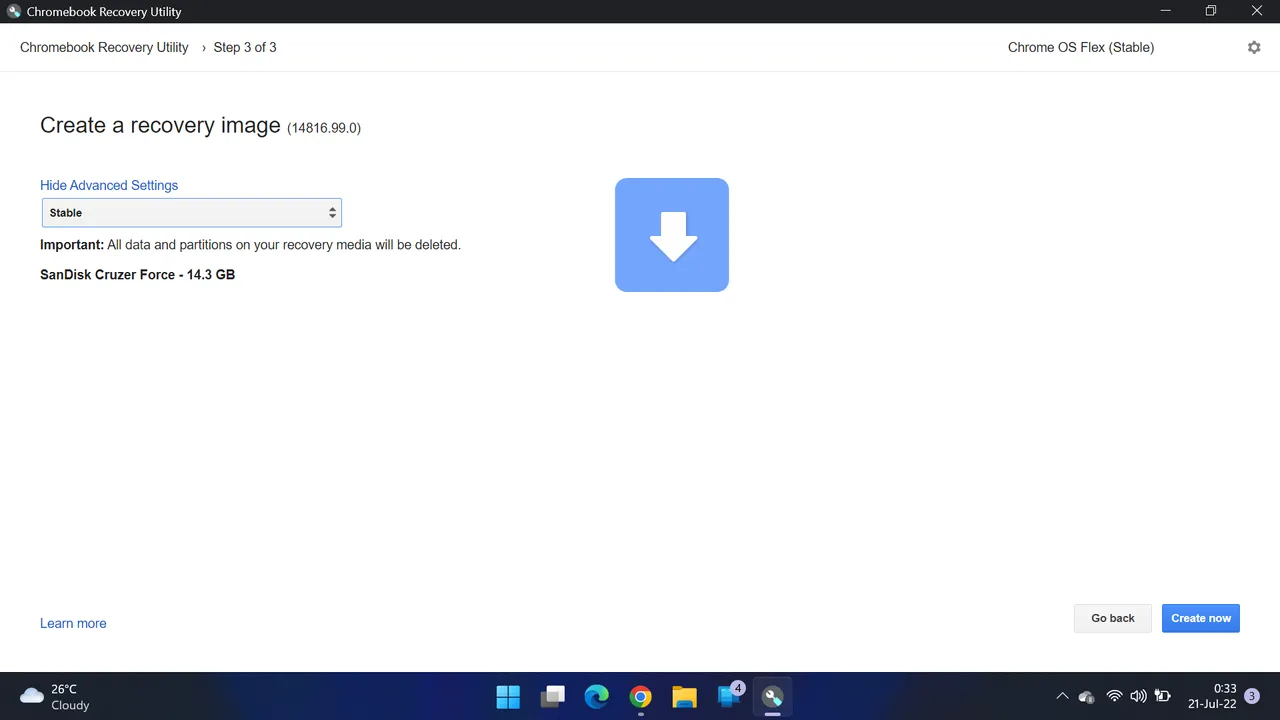Screen dimensions: 1280x720
Task: Check the battery status icon
Action: coord(1163,697)
